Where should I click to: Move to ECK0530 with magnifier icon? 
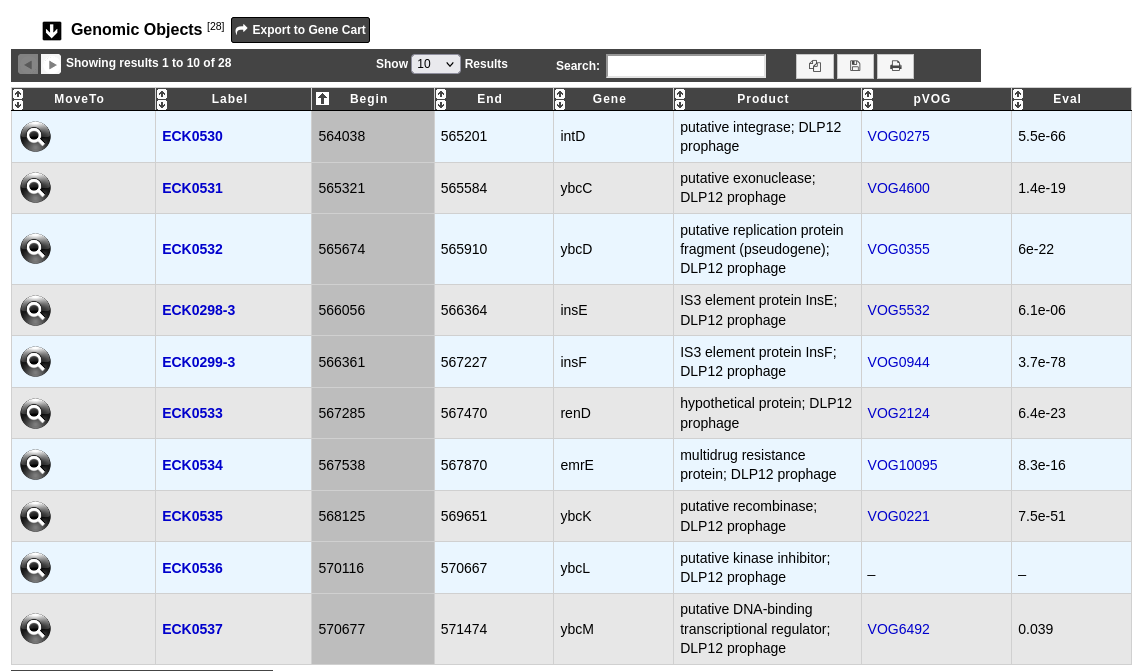(x=35, y=136)
